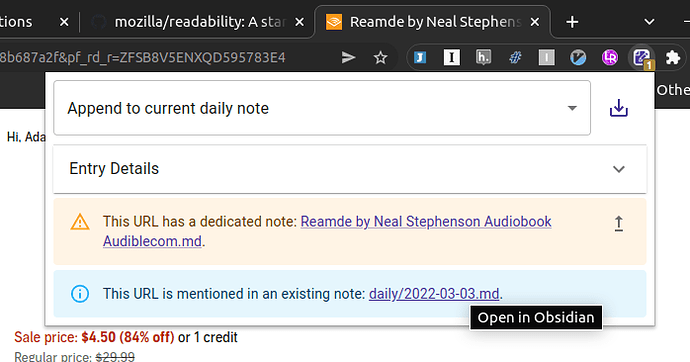Image resolution: width=690 pixels, height=362 pixels.
Task: Click the blue hash '#' extension icon
Action: click(x=515, y=58)
